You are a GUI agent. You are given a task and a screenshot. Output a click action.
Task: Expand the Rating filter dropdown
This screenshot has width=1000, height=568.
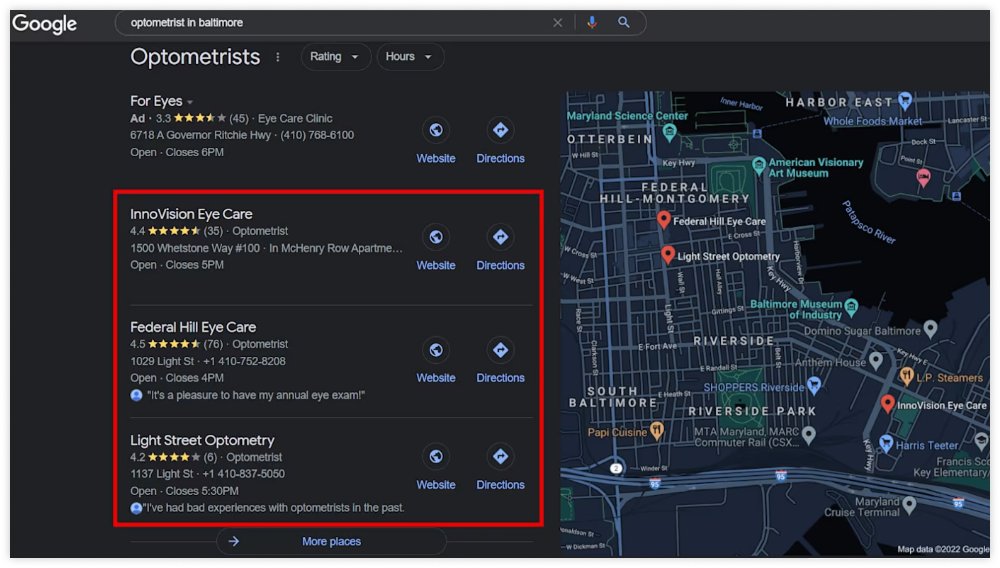pos(335,57)
